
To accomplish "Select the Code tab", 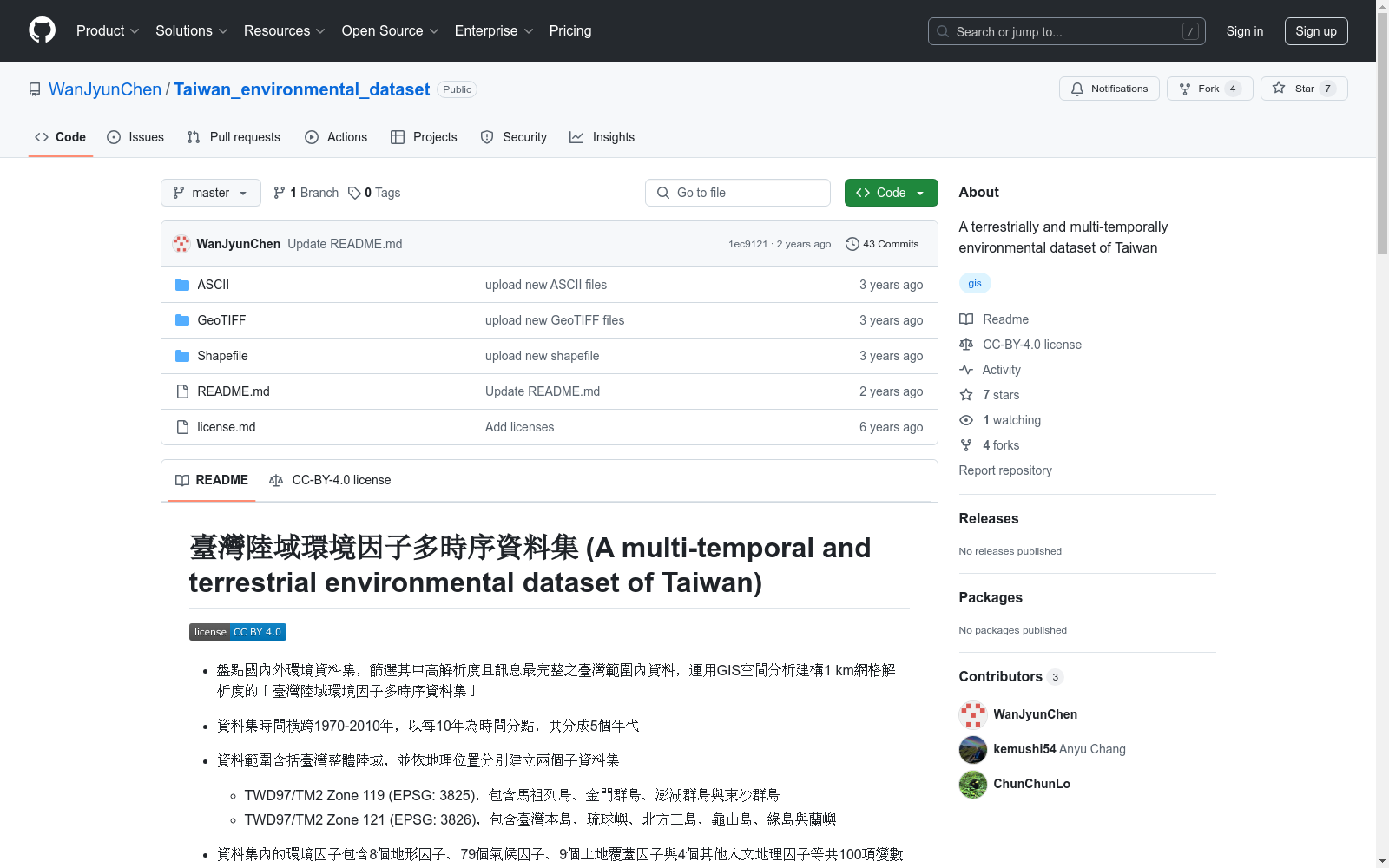I will [61, 137].
